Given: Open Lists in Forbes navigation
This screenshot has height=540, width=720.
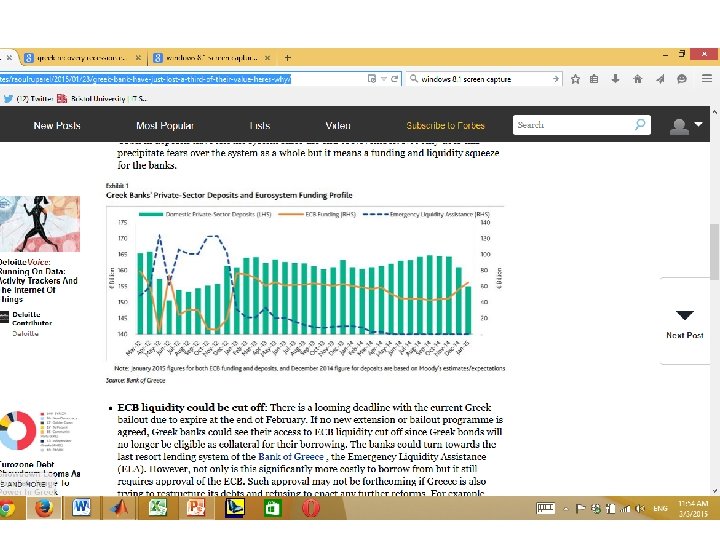Looking at the screenshot, I should tap(260, 125).
